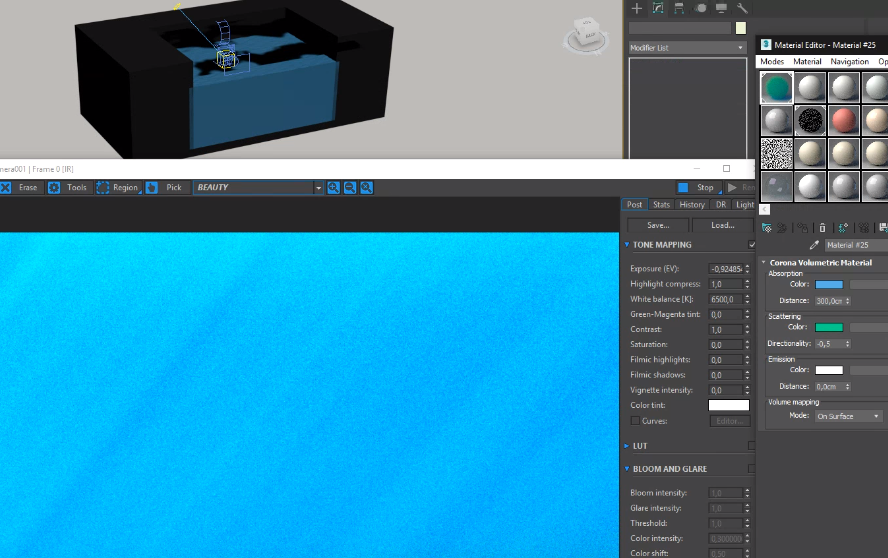Click zoom in magnifier in frame buffer
Screen dimensions: 888x558
point(333,187)
